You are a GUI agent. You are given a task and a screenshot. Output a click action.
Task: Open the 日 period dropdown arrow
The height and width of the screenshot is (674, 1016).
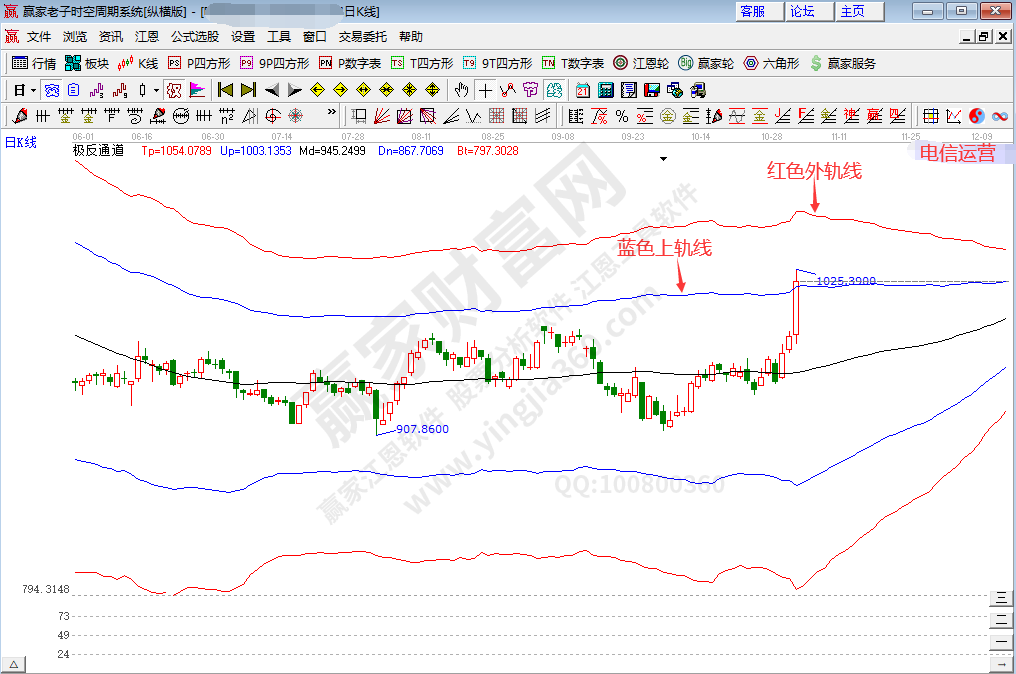33,90
